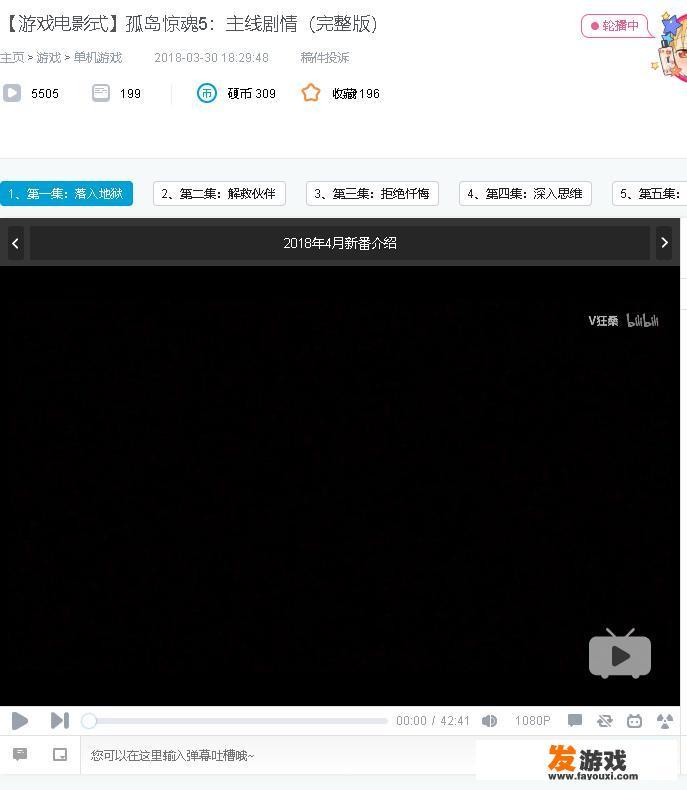The width and height of the screenshot is (687, 790).
Task: Mute the video volume icon
Action: pyautogui.click(x=489, y=721)
